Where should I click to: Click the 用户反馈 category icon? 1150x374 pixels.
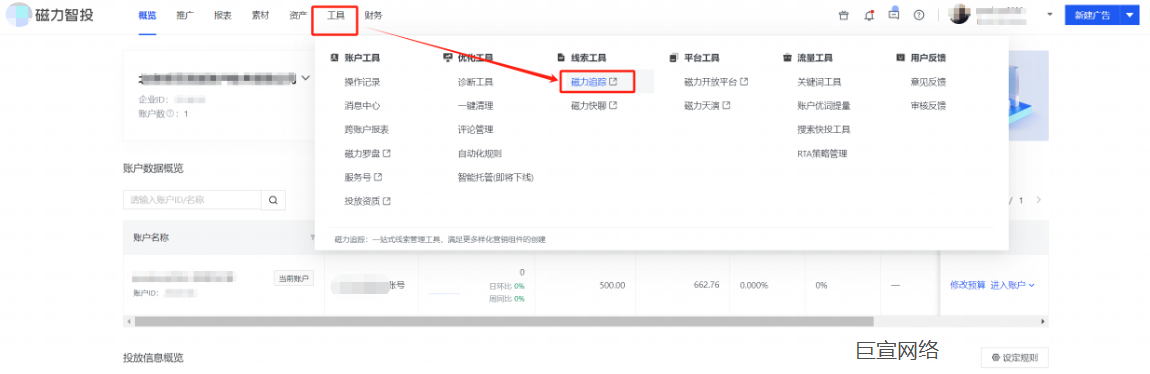click(x=901, y=57)
